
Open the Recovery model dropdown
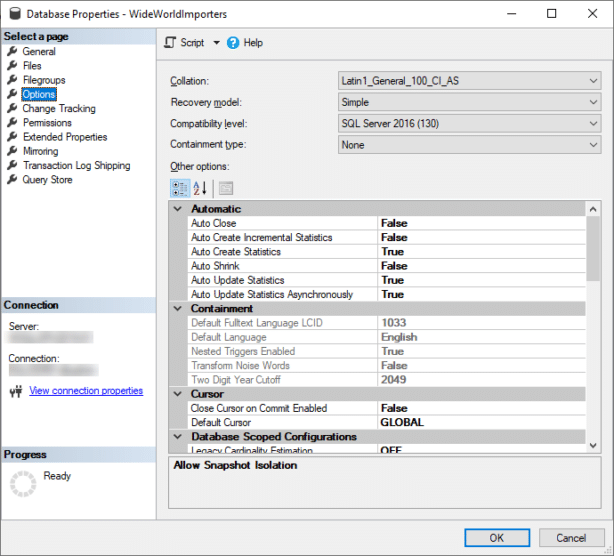[x=469, y=102]
